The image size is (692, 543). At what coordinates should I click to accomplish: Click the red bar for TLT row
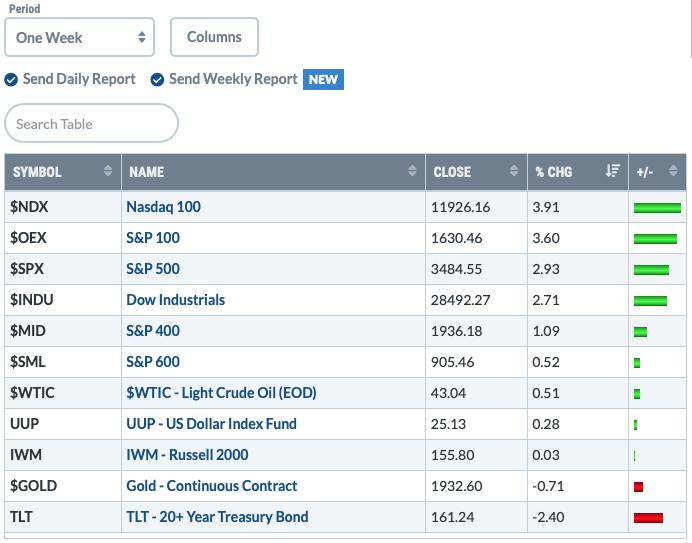click(x=648, y=517)
